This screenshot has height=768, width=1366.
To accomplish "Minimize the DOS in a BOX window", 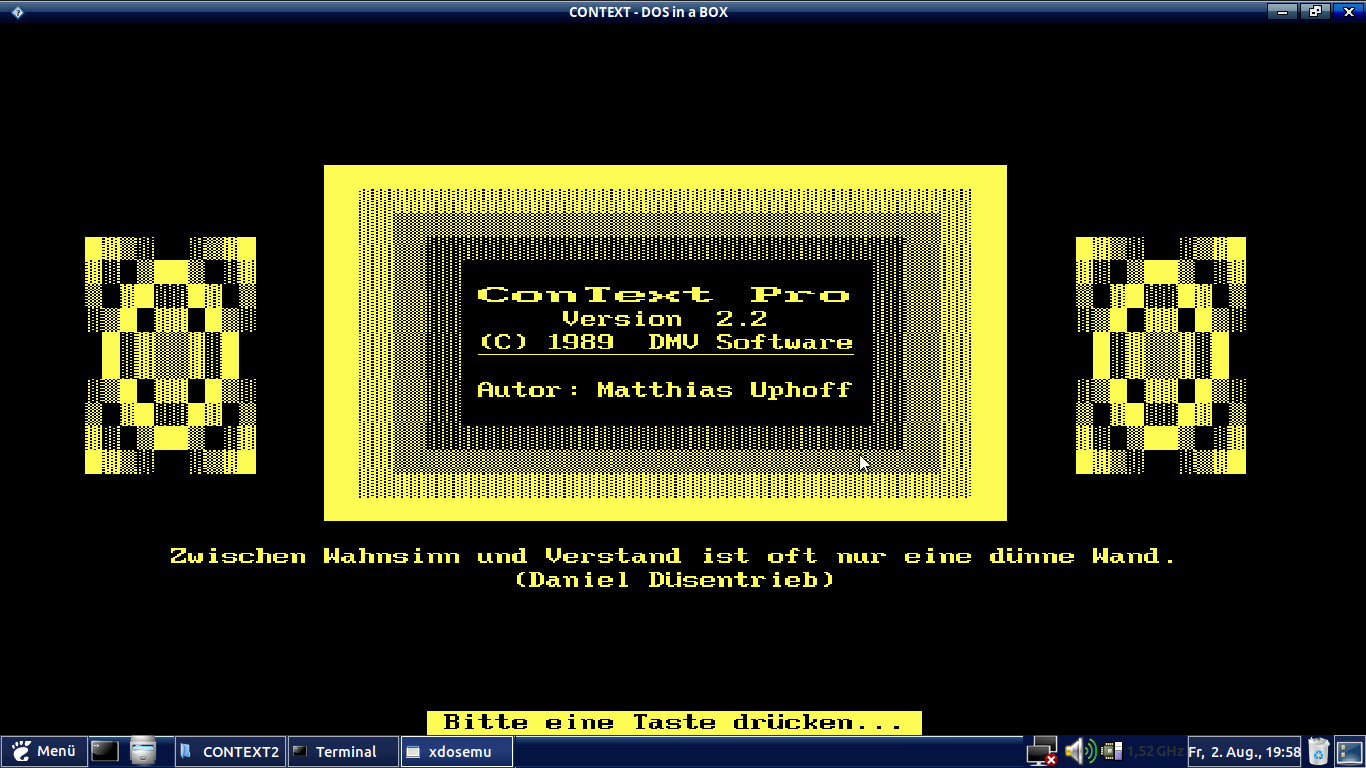I will point(1282,12).
